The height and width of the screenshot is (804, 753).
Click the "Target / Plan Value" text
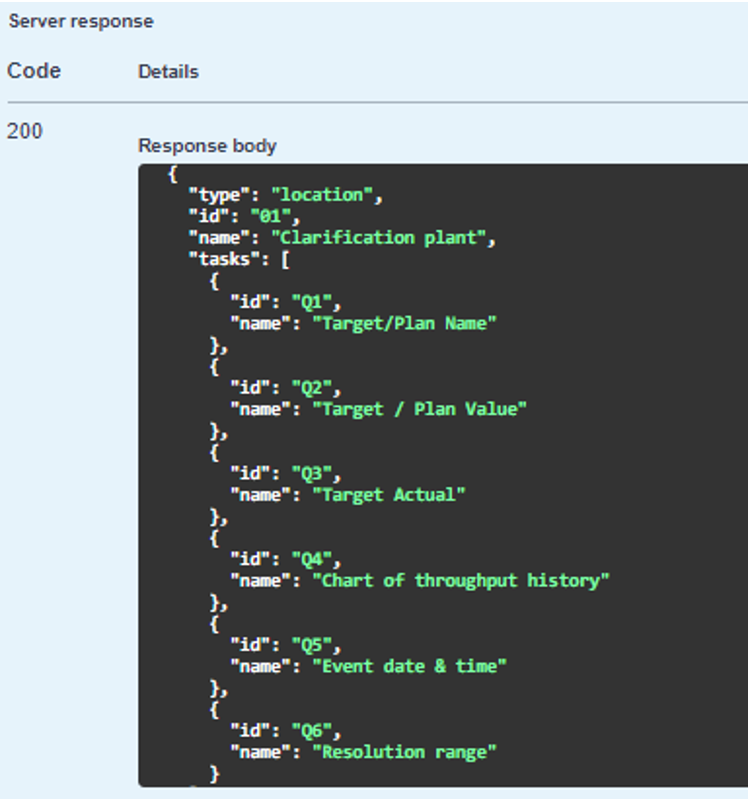419,409
